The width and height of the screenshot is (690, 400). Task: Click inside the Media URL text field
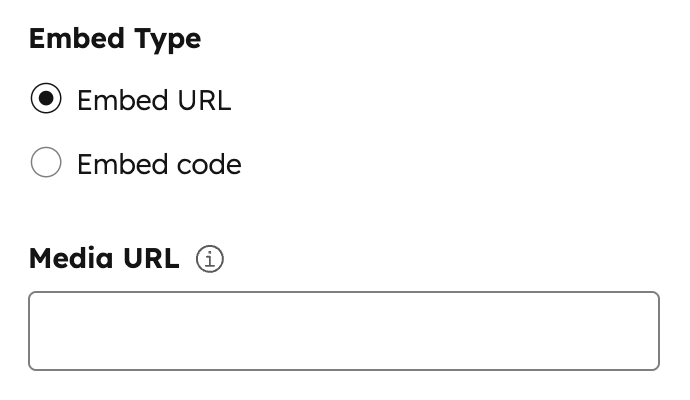point(344,331)
